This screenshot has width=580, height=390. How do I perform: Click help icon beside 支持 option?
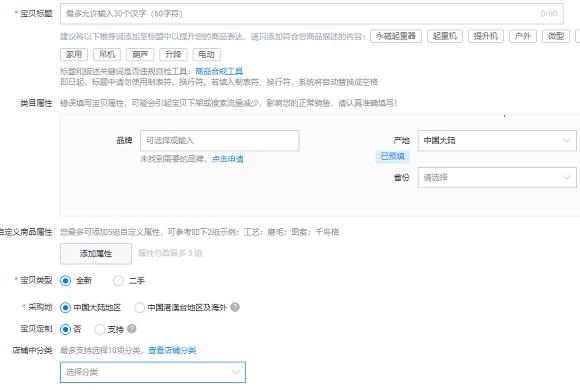[132, 329]
